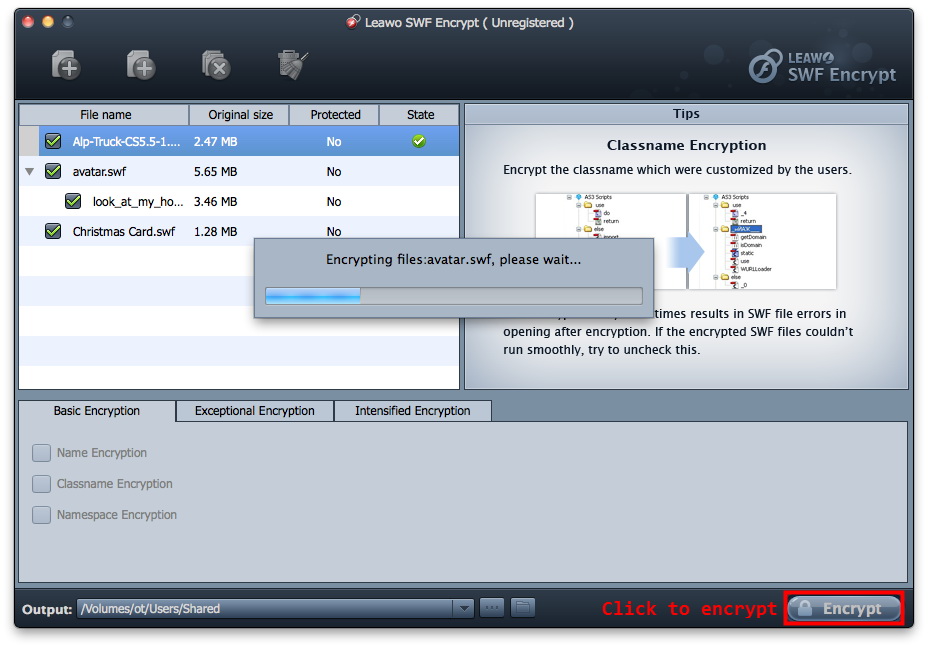Image resolution: width=928 pixels, height=648 pixels.
Task: Uncheck the avatar.swf checkbox
Action: pos(53,172)
